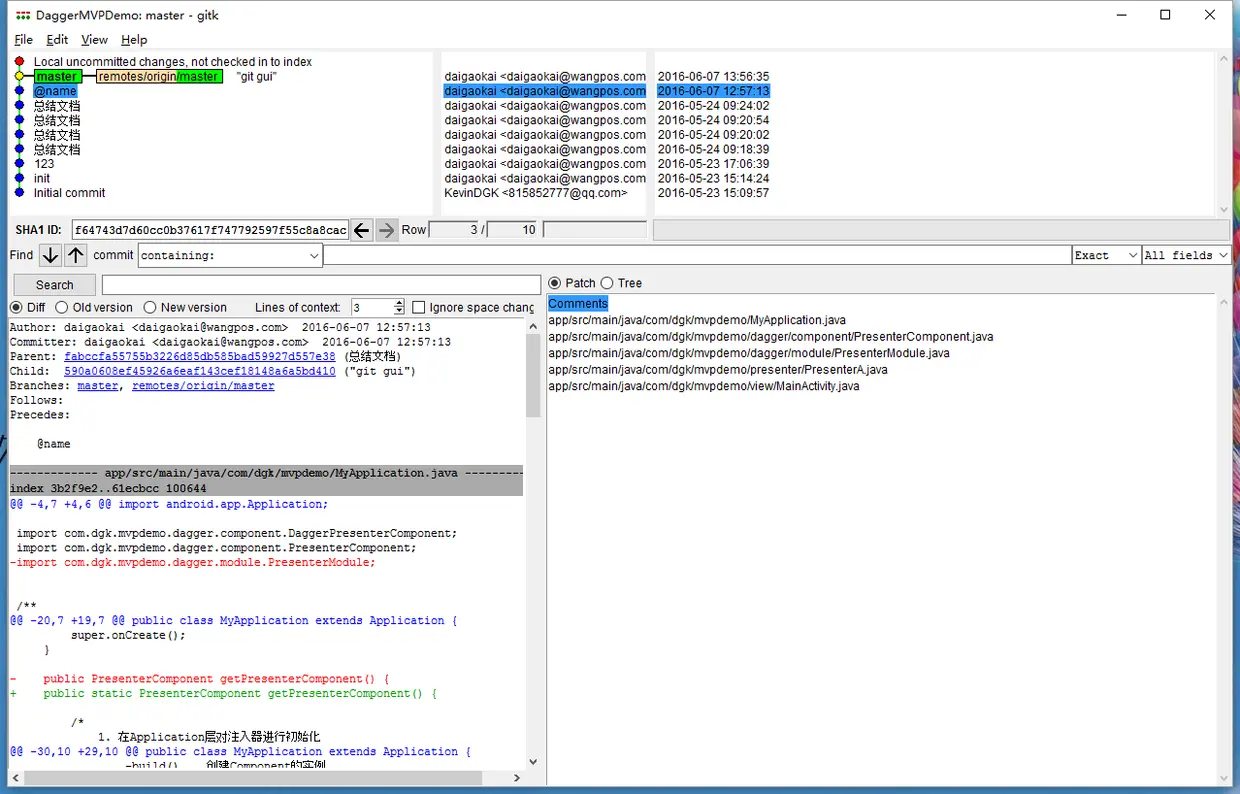The image size is (1240, 794).
Task: Click the KevinDGK author entry
Action: [536, 193]
